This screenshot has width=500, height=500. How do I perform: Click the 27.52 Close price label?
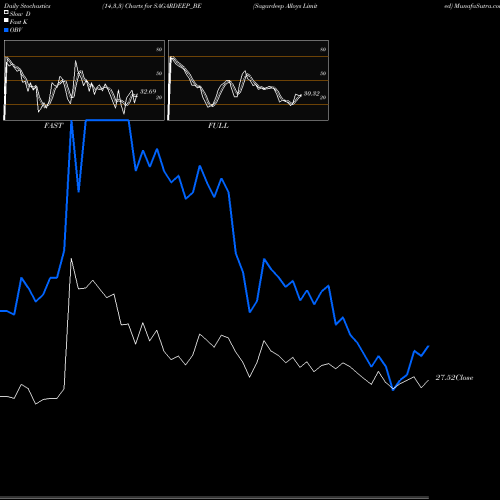pos(454,378)
